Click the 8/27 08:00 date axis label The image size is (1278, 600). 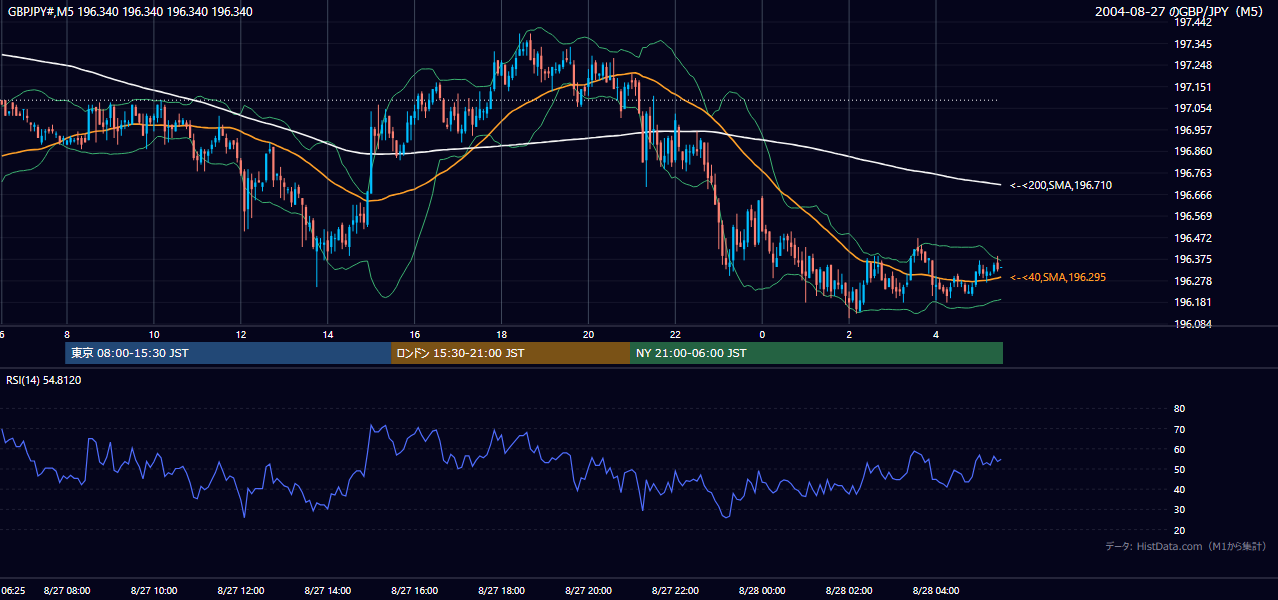point(67,591)
